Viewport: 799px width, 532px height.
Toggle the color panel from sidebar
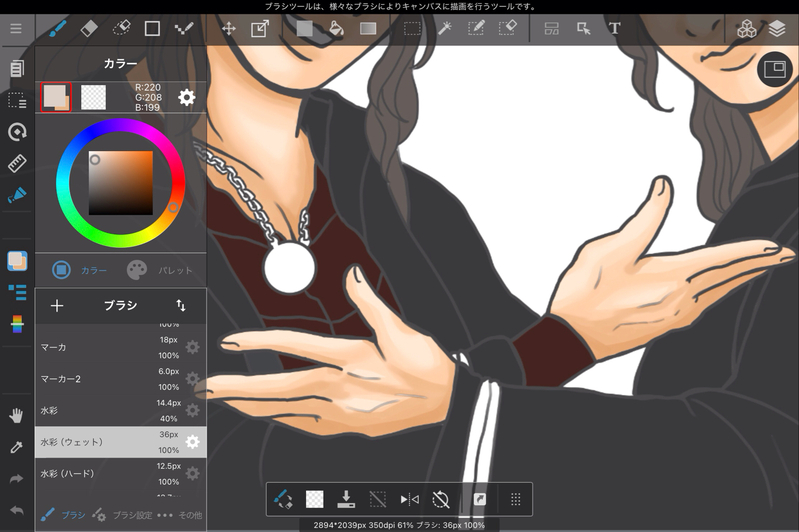click(x=17, y=261)
